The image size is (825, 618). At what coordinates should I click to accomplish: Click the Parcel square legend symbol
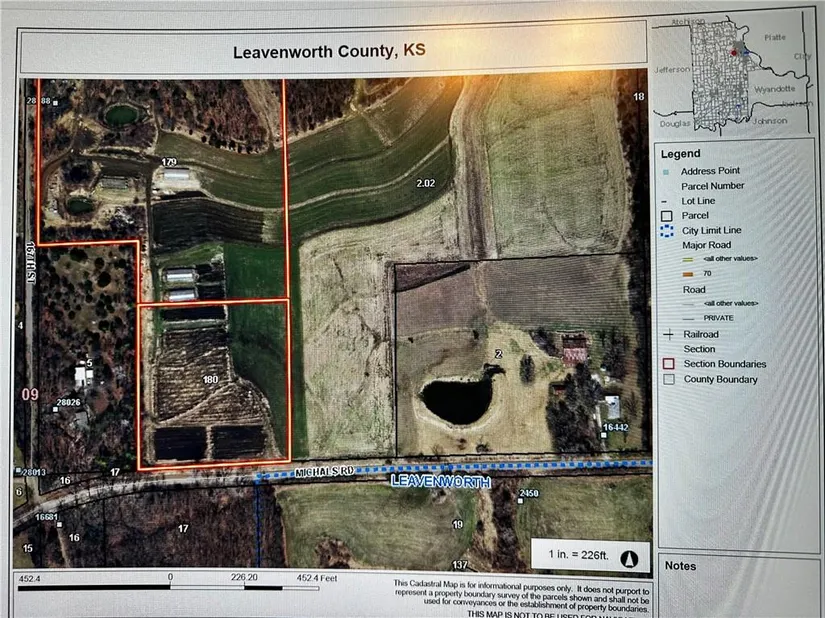(x=667, y=216)
